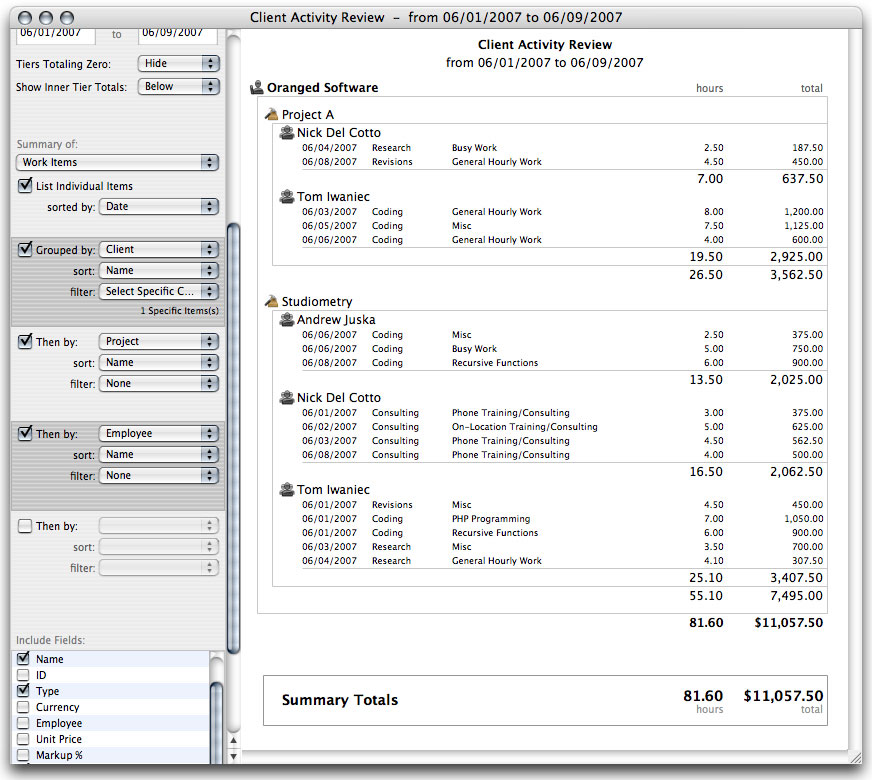This screenshot has height=780, width=872.
Task: Open the sort Name dropdown under Client
Action: tap(159, 270)
